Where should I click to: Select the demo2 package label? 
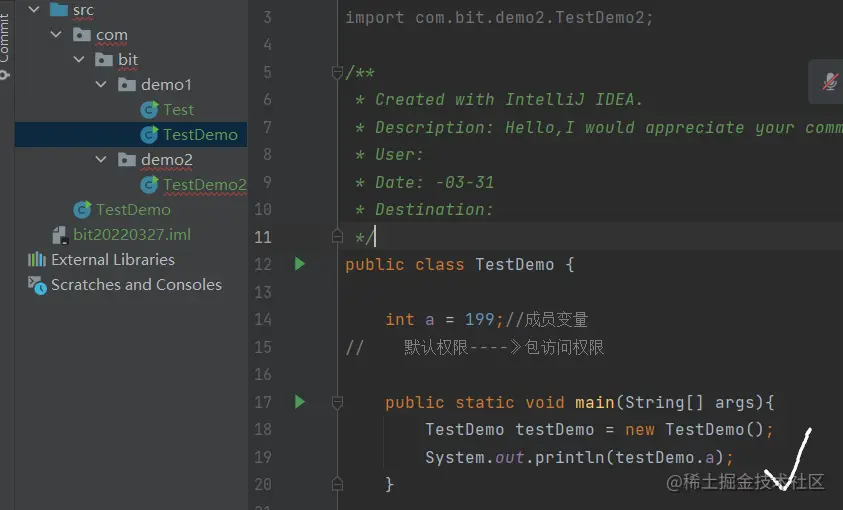pyautogui.click(x=167, y=160)
